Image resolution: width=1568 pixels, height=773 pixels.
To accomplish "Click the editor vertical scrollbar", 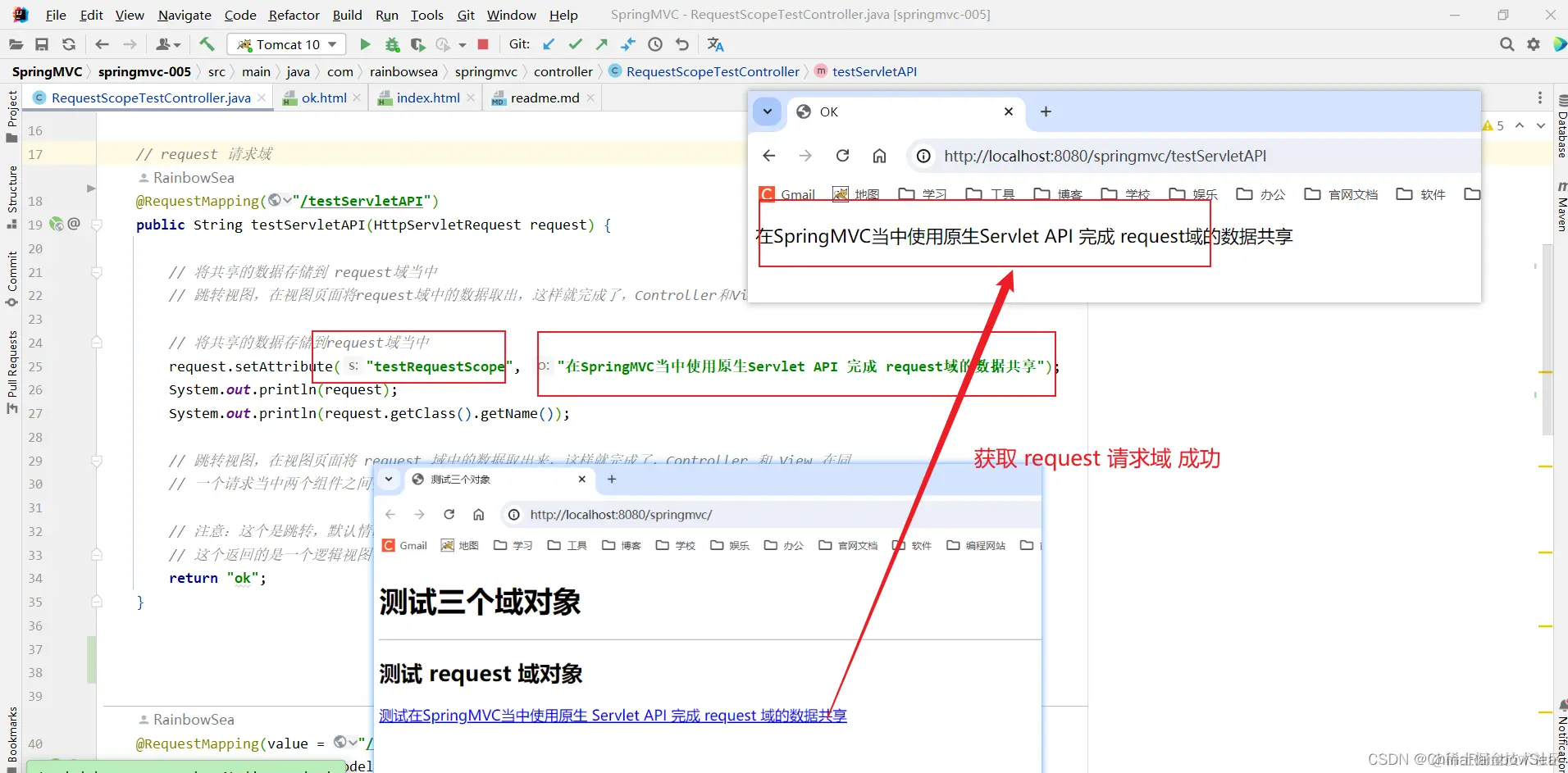I will (x=1547, y=339).
